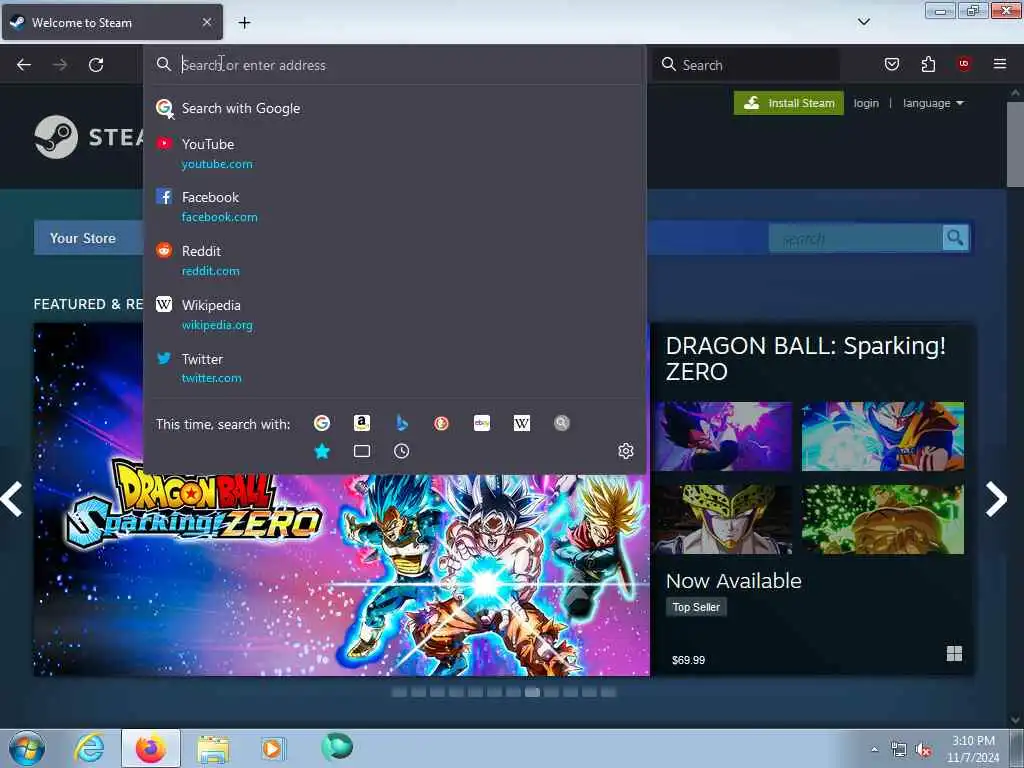Click the Windows platform icon on game card
Screen dimensions: 1024x768
(954, 654)
